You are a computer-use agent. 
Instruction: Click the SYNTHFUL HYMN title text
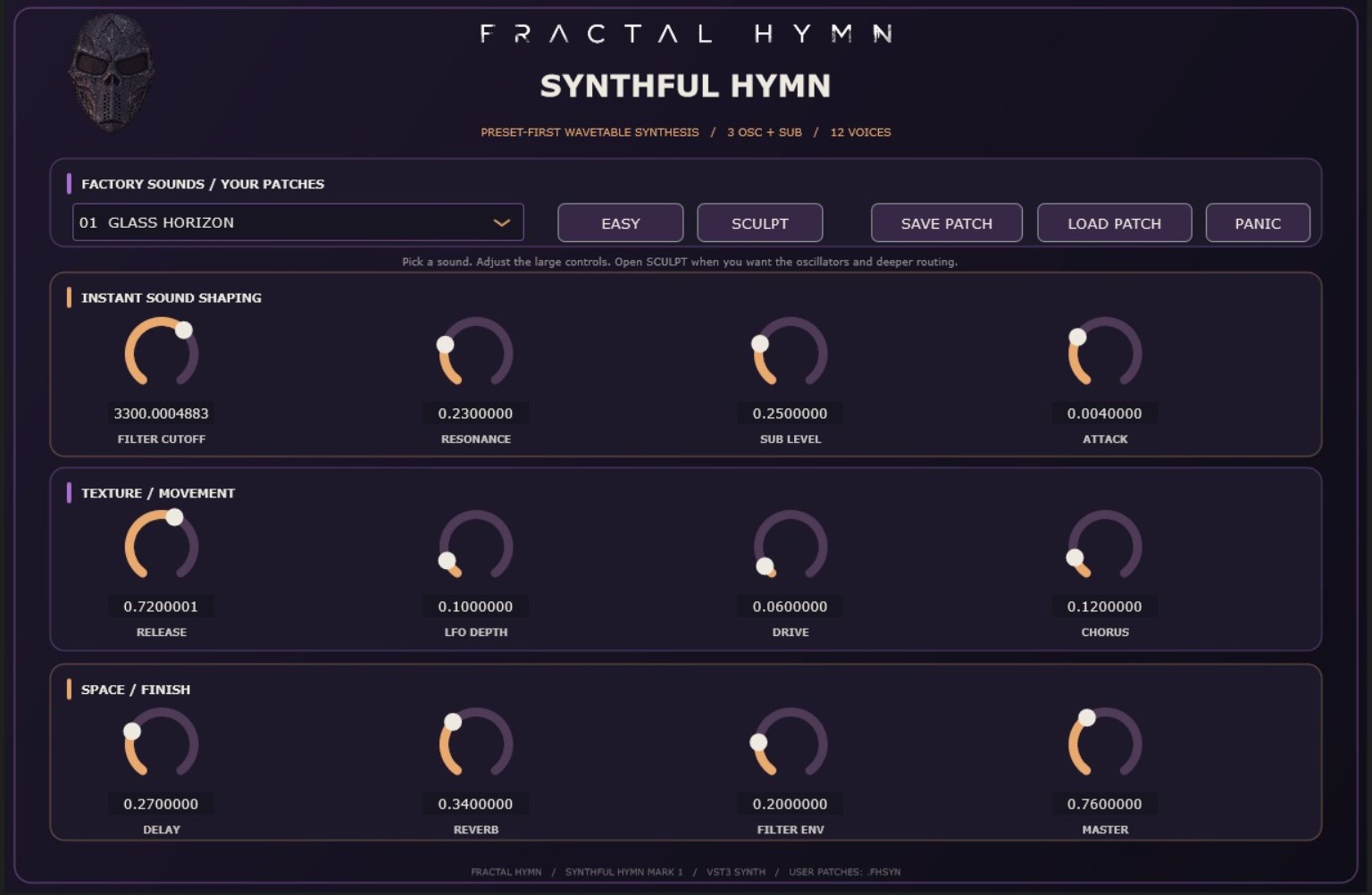click(686, 86)
